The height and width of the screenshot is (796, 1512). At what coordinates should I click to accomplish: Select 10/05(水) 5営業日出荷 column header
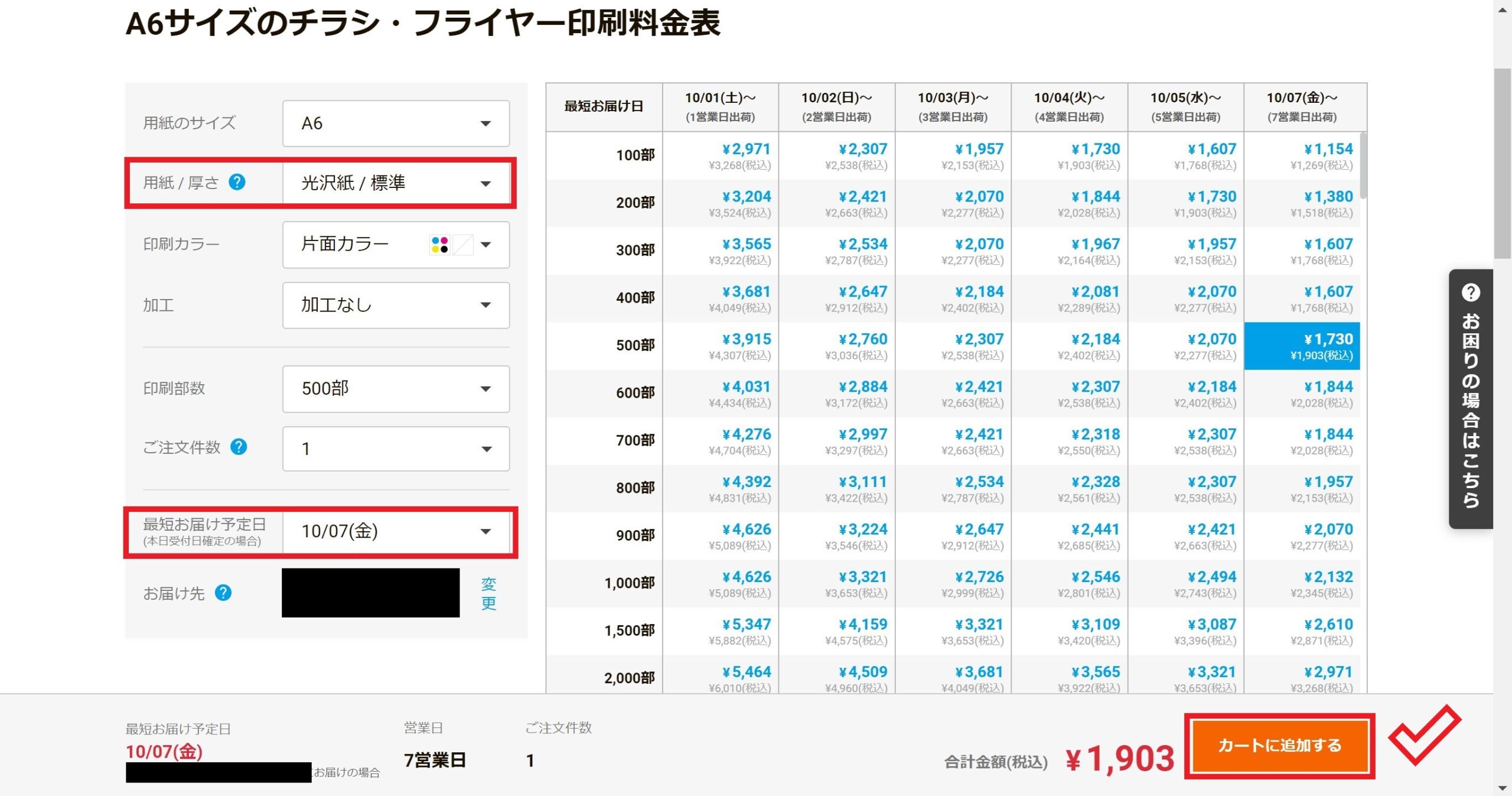[x=1185, y=107]
